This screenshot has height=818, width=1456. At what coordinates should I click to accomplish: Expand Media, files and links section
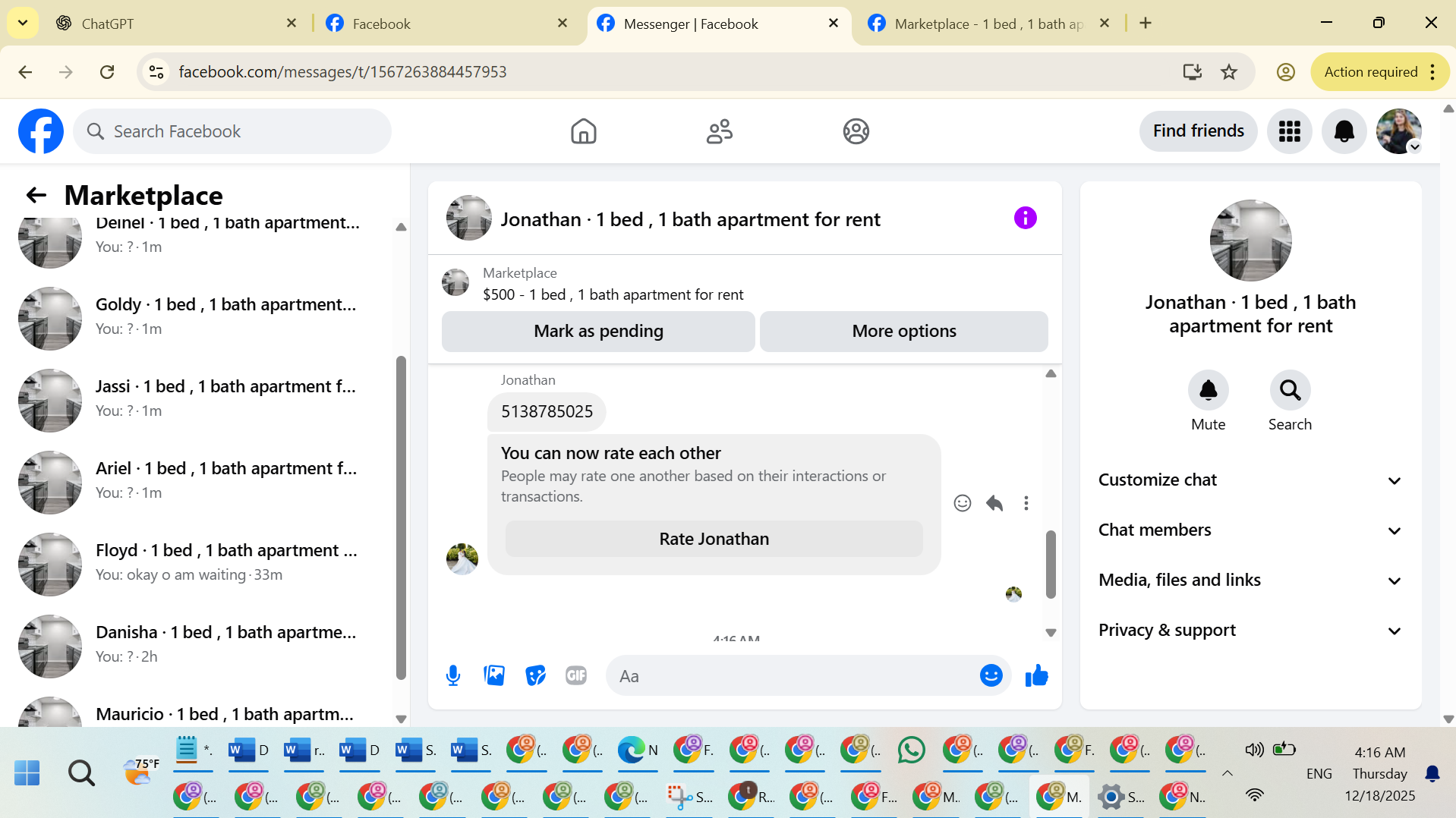[x=1250, y=580]
